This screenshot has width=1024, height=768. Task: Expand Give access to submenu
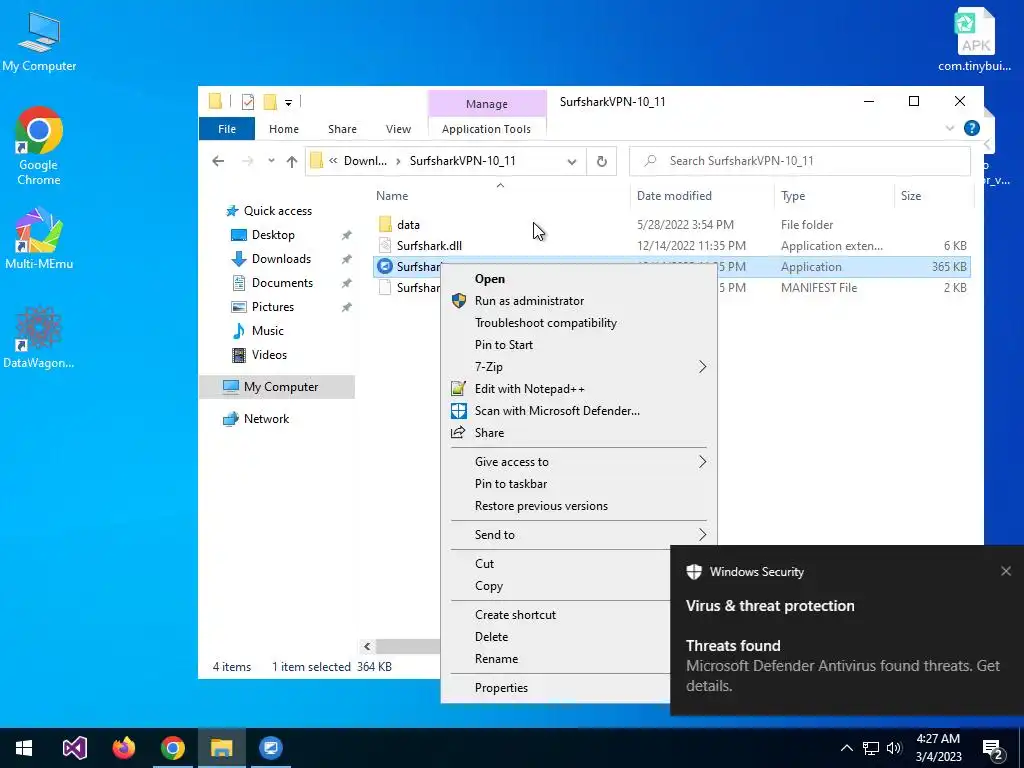[579, 462]
